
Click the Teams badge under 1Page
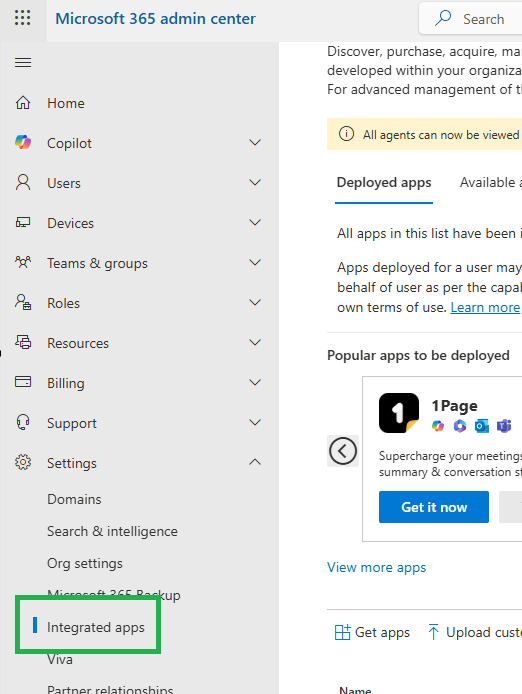tap(504, 426)
